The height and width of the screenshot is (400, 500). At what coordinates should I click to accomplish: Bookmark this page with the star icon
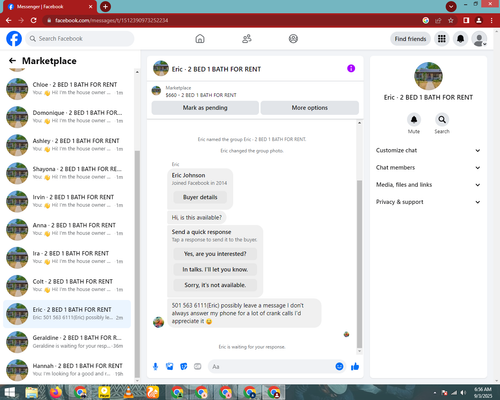pyautogui.click(x=451, y=20)
